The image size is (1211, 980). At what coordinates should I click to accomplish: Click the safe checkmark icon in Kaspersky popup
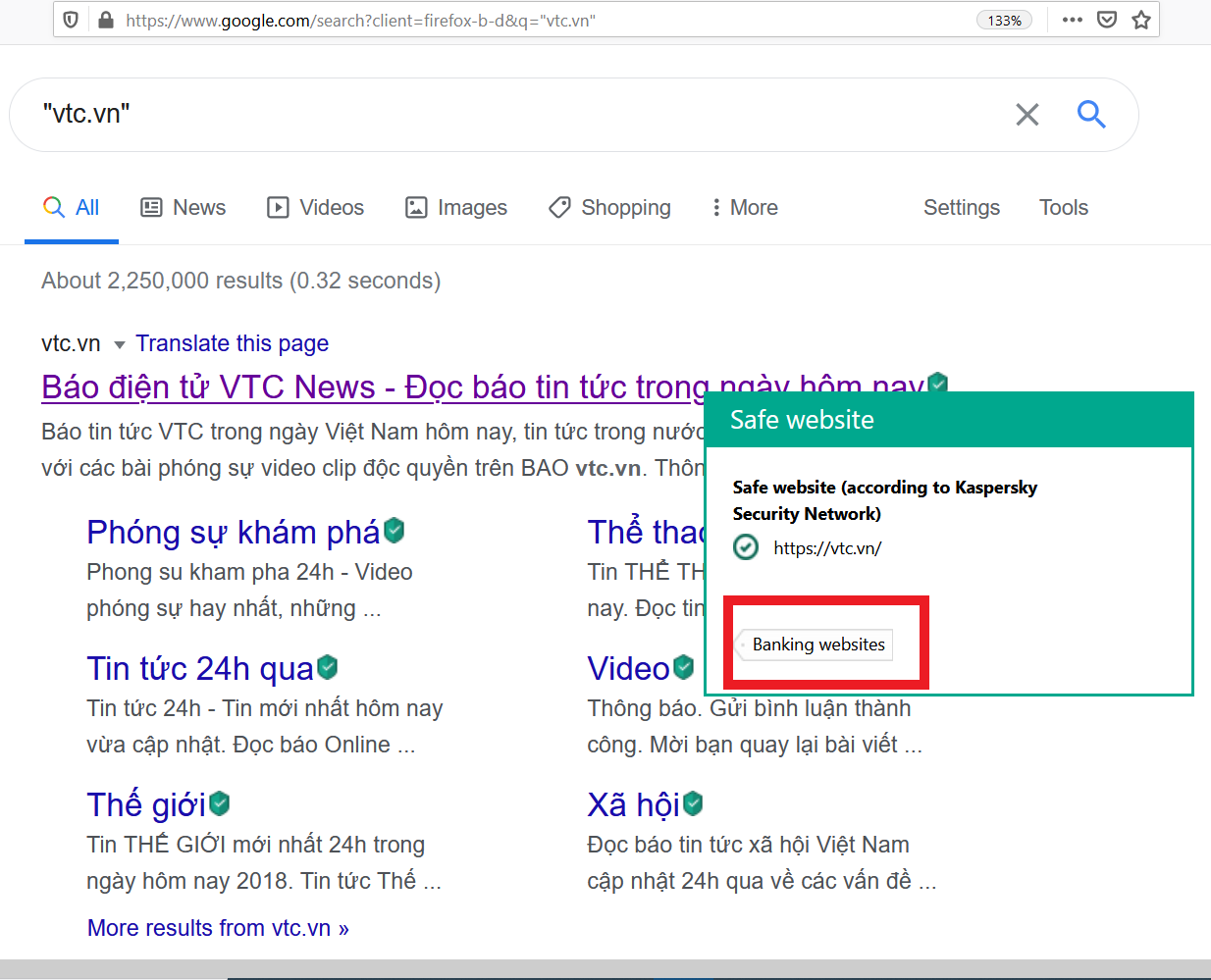[746, 547]
